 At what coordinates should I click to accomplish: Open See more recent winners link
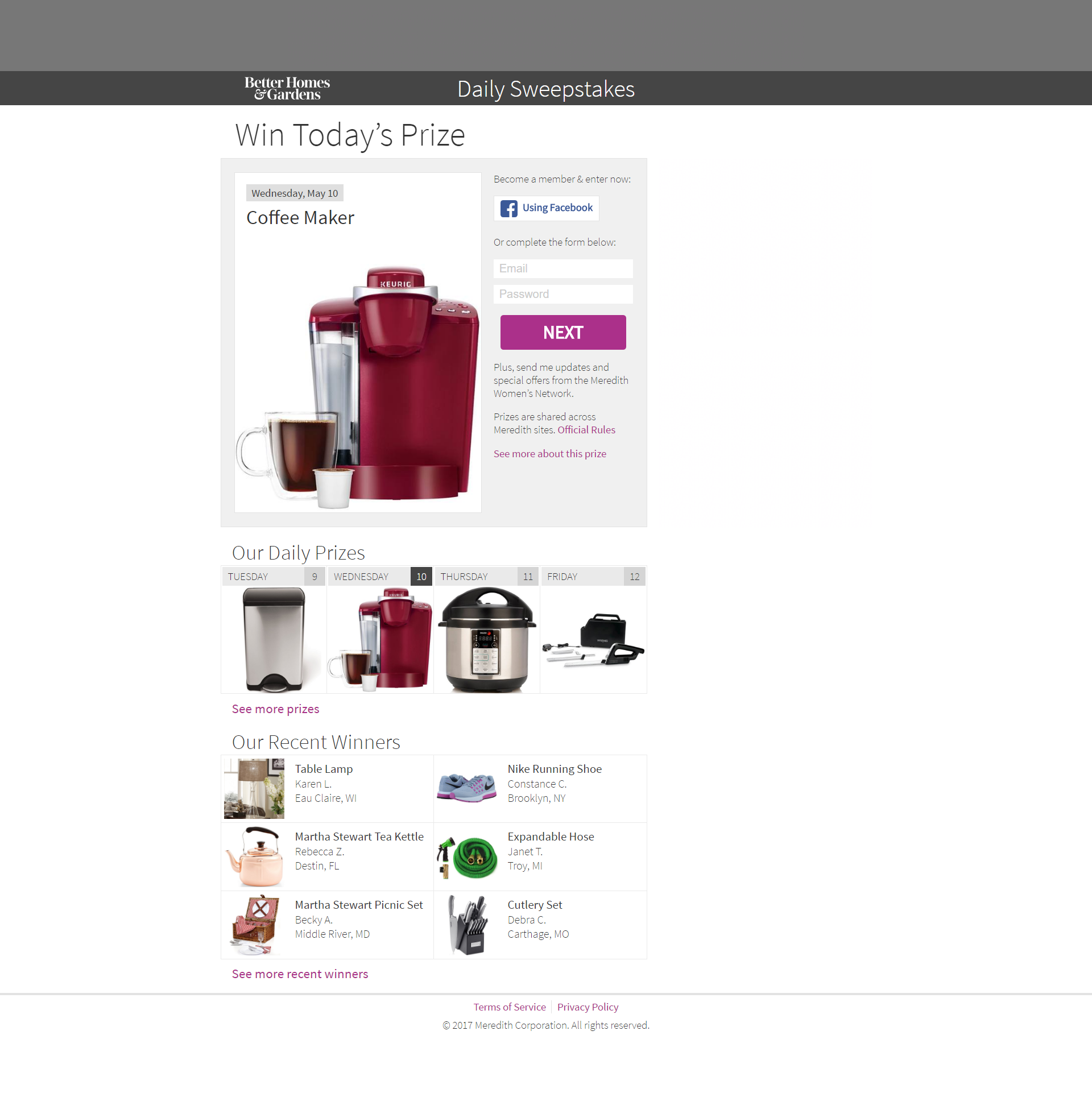tap(300, 974)
